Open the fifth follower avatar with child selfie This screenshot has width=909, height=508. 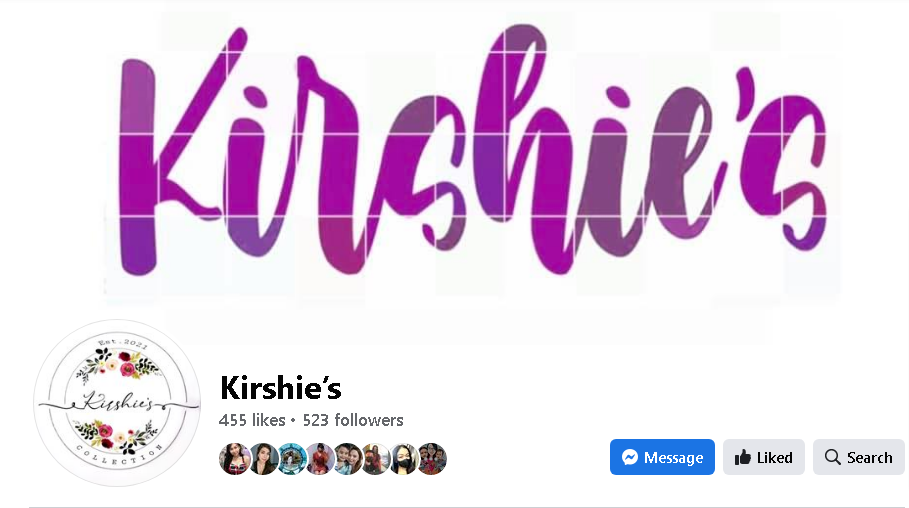(x=347, y=459)
